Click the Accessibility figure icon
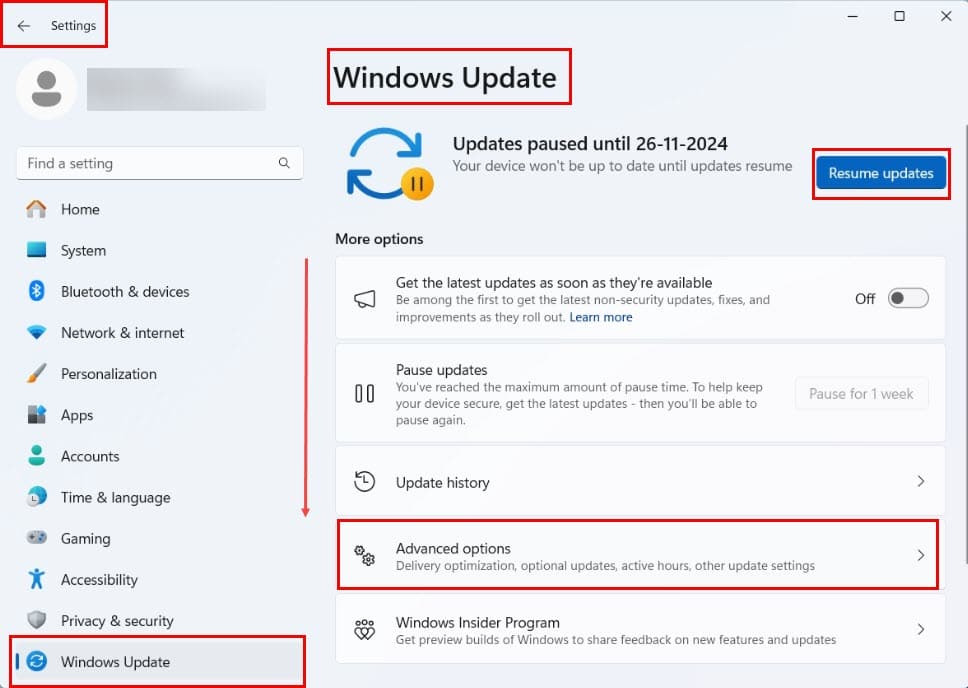Screen dimensions: 968x688 click(36, 579)
